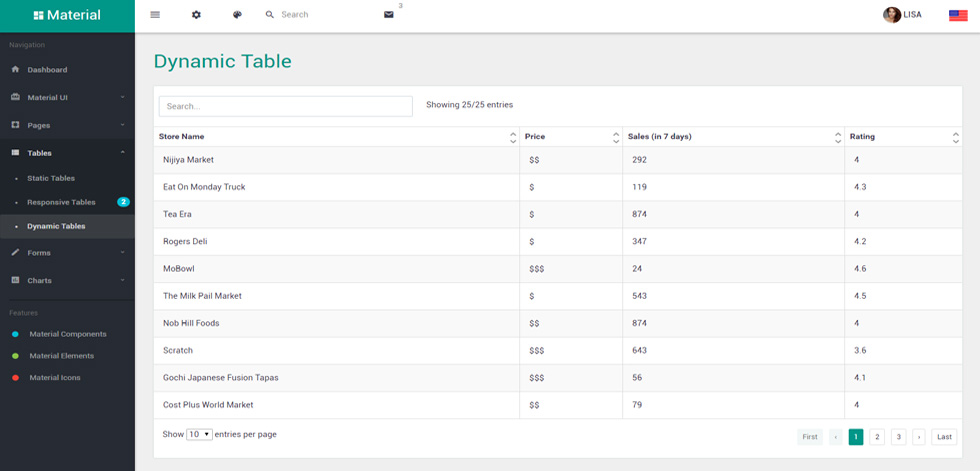The height and width of the screenshot is (471, 980).
Task: Sort table by Rating arrows
Action: (956, 137)
